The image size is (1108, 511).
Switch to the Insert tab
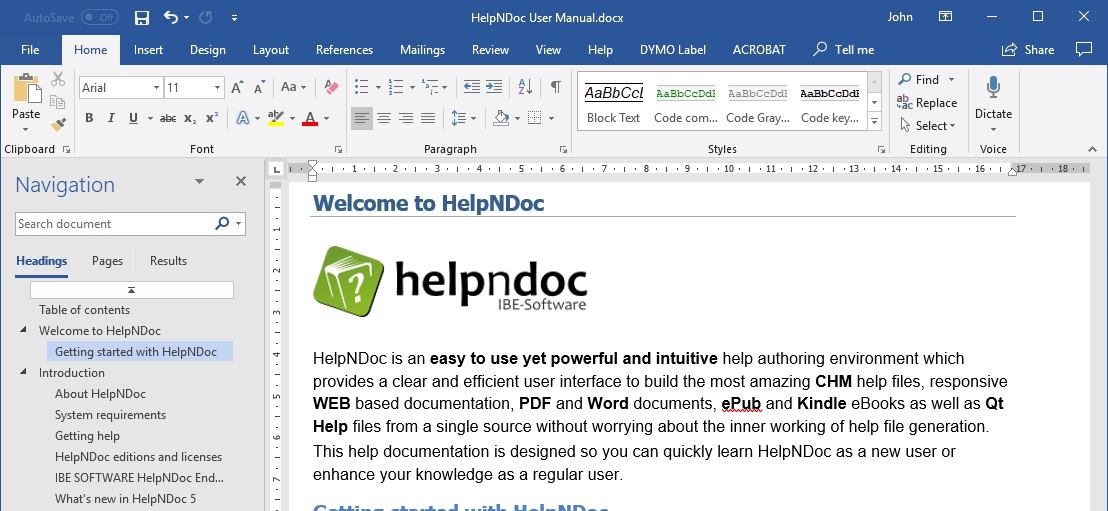[148, 49]
